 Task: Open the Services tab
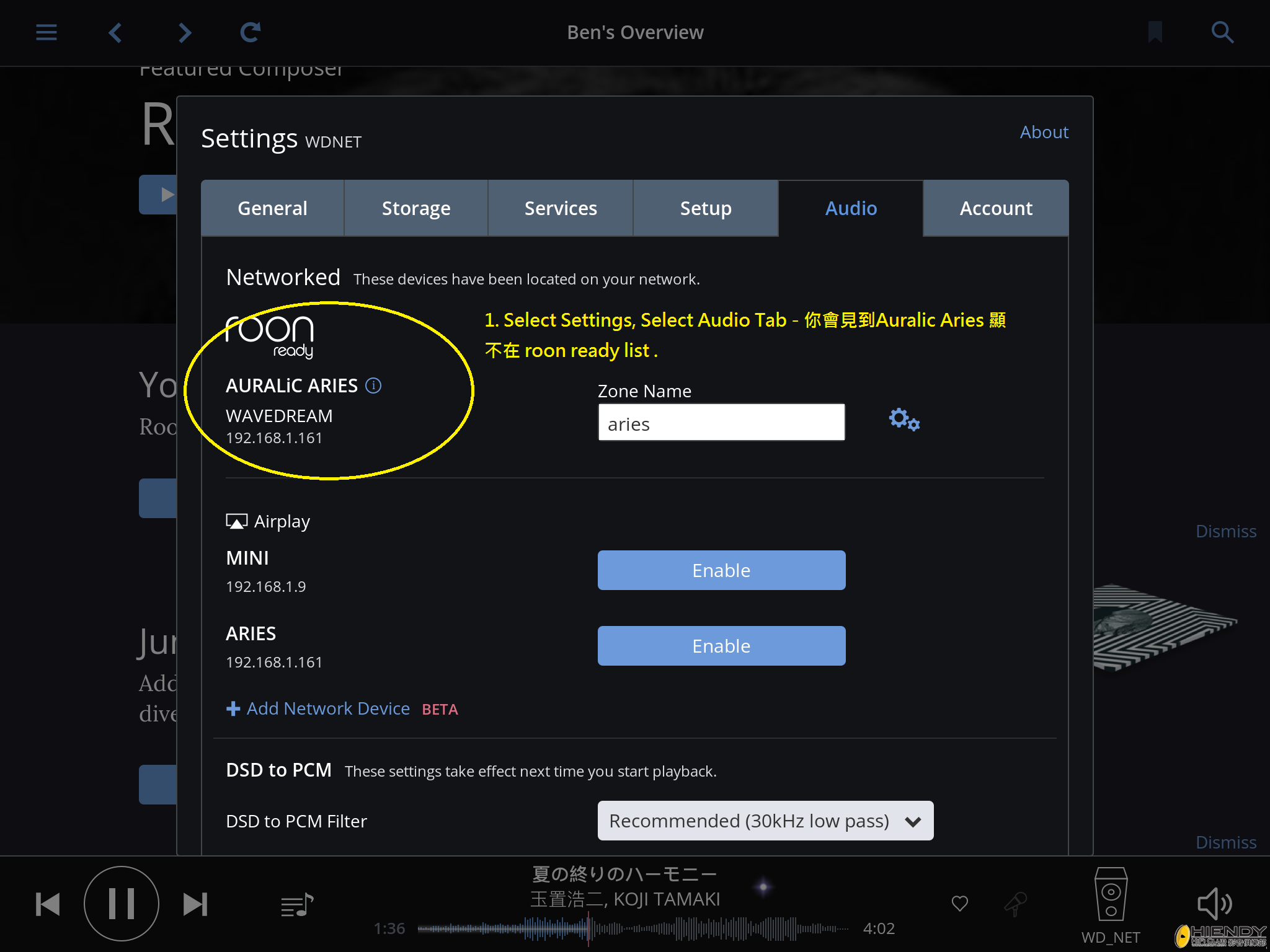561,208
